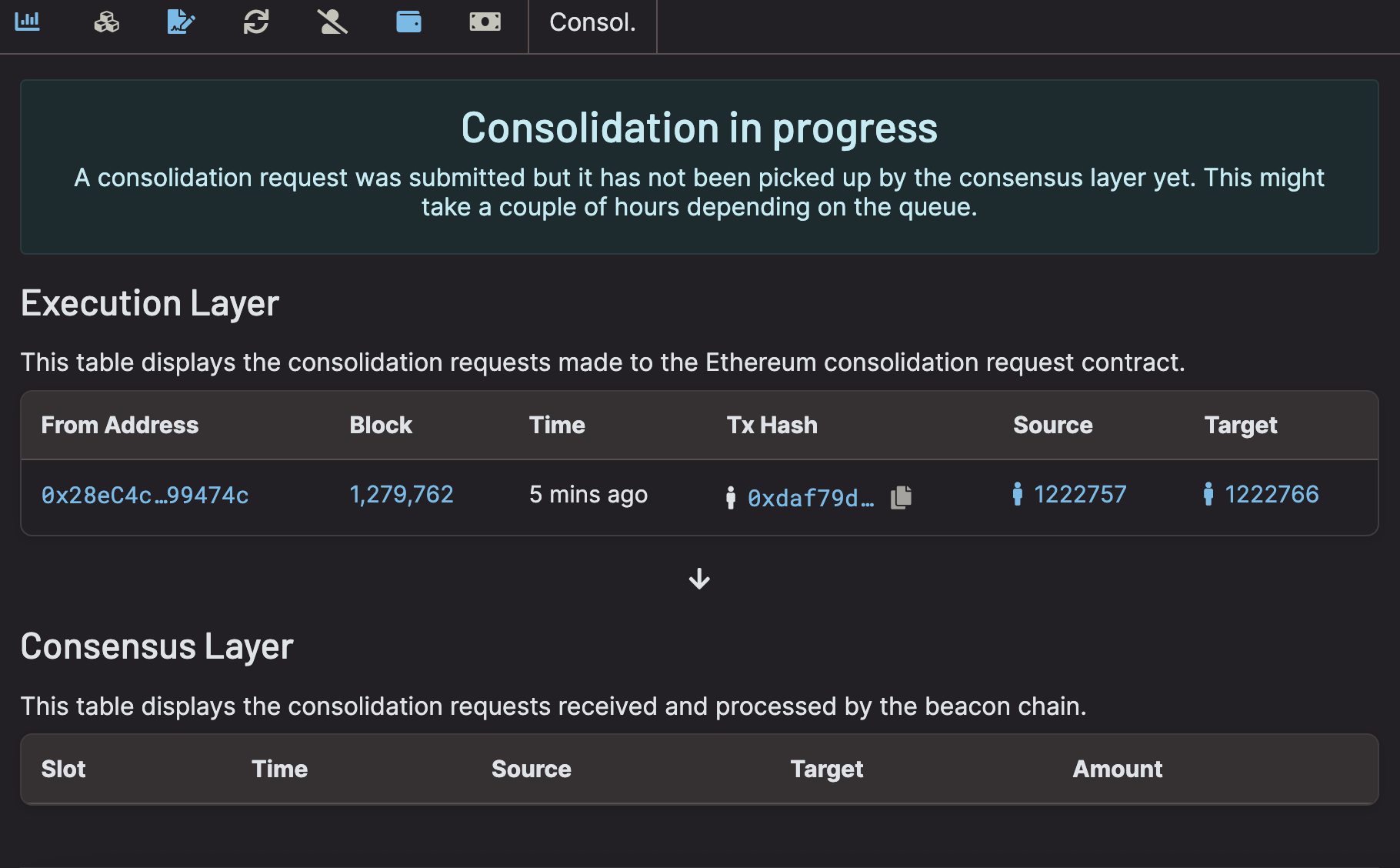Click the validator icon beside target 1222766

(x=1209, y=496)
